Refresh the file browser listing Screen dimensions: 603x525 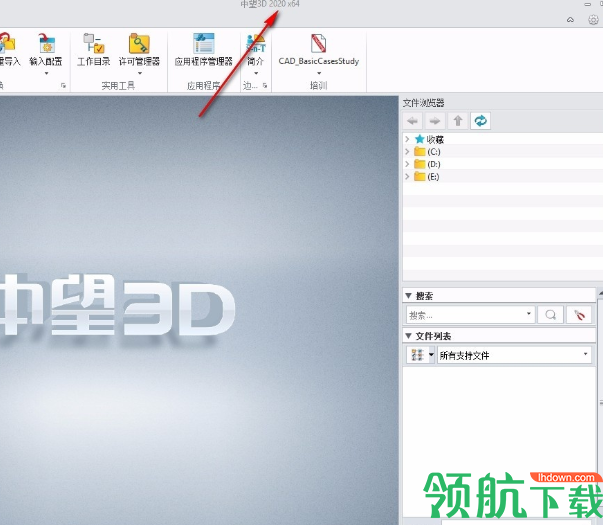480,121
